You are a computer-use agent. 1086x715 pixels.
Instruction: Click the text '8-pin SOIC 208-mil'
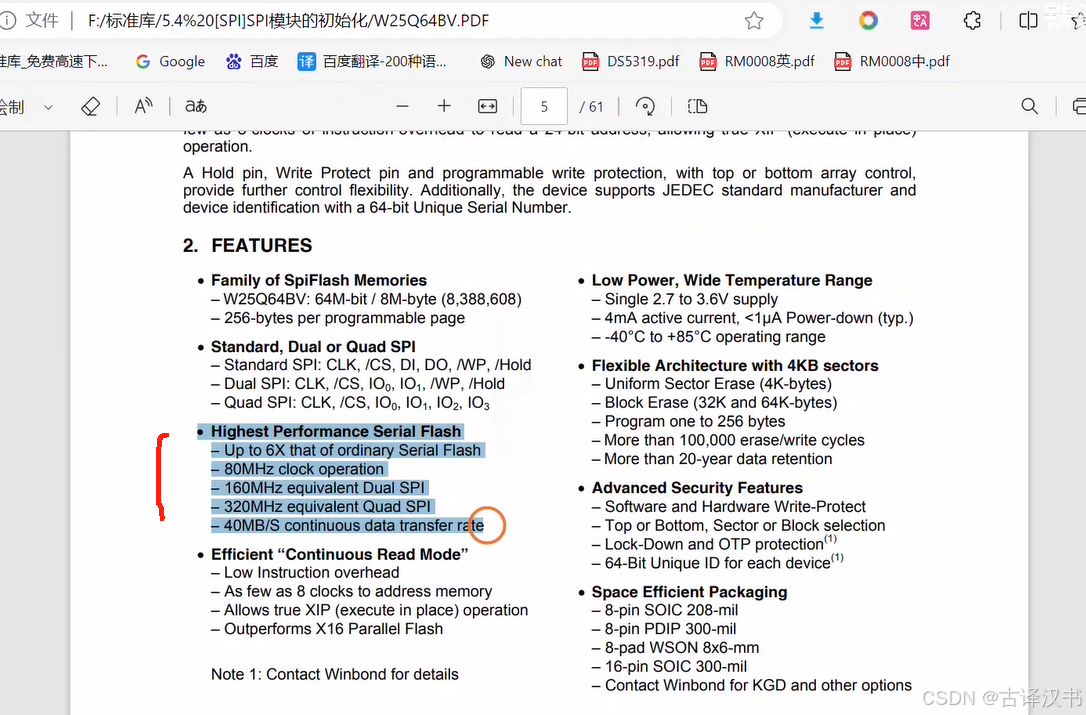coord(671,610)
